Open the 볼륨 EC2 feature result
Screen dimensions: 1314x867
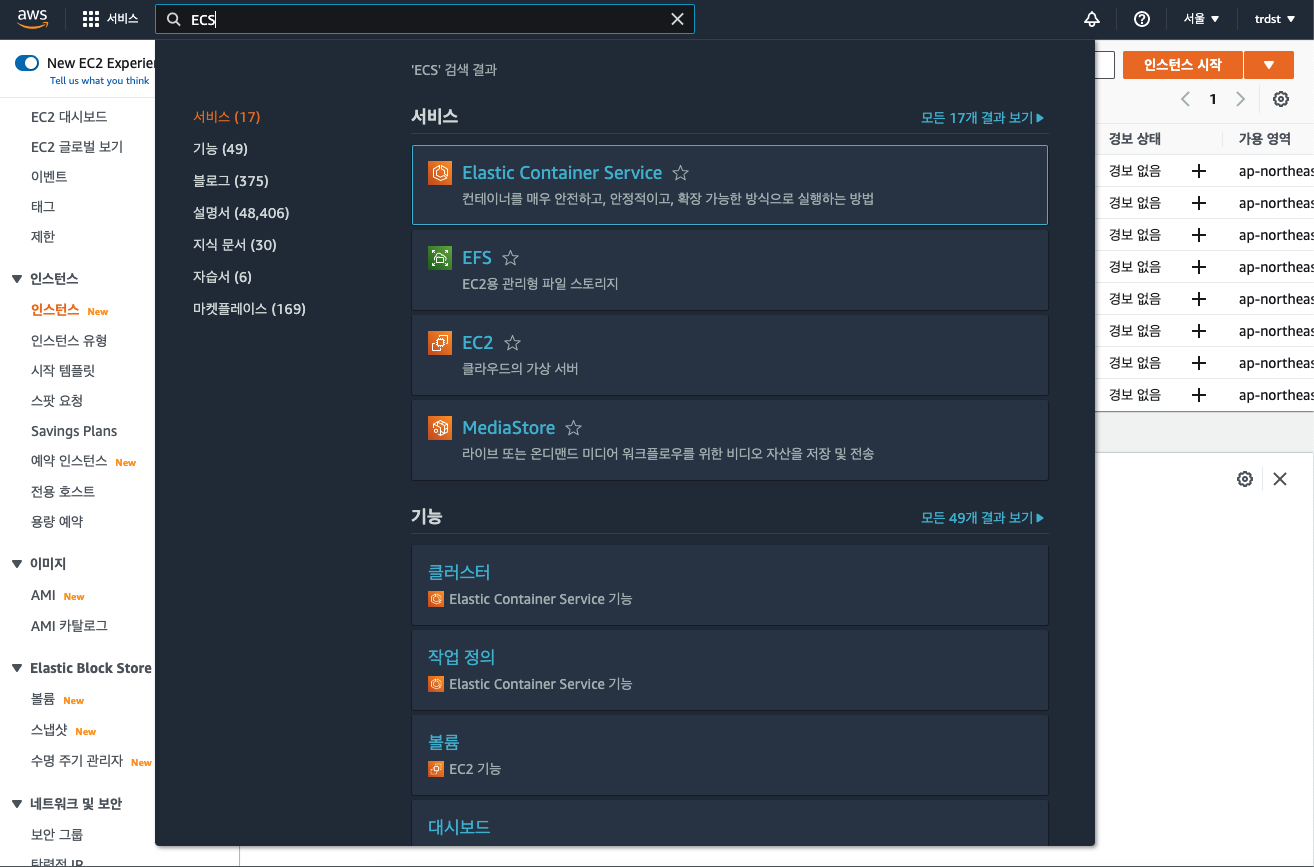pos(730,755)
